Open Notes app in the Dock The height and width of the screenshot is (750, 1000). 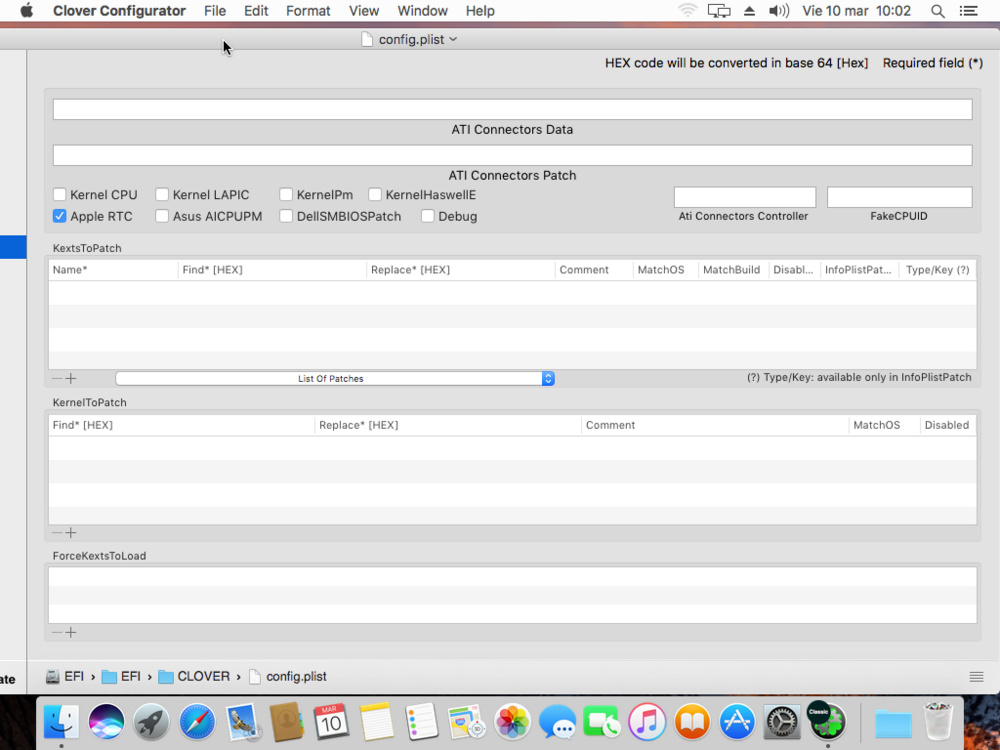tap(376, 722)
